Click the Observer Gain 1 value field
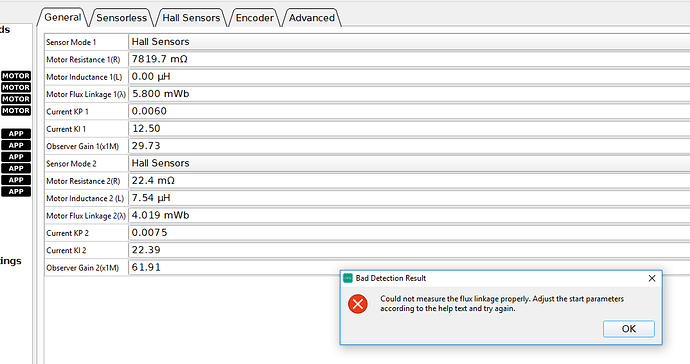This screenshot has width=690, height=364. [x=409, y=146]
